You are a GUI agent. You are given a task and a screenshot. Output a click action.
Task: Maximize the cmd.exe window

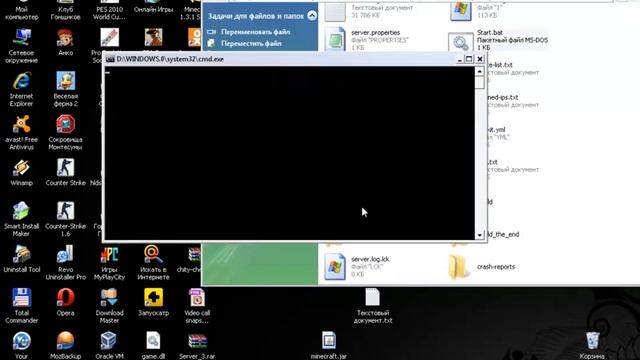[469, 59]
